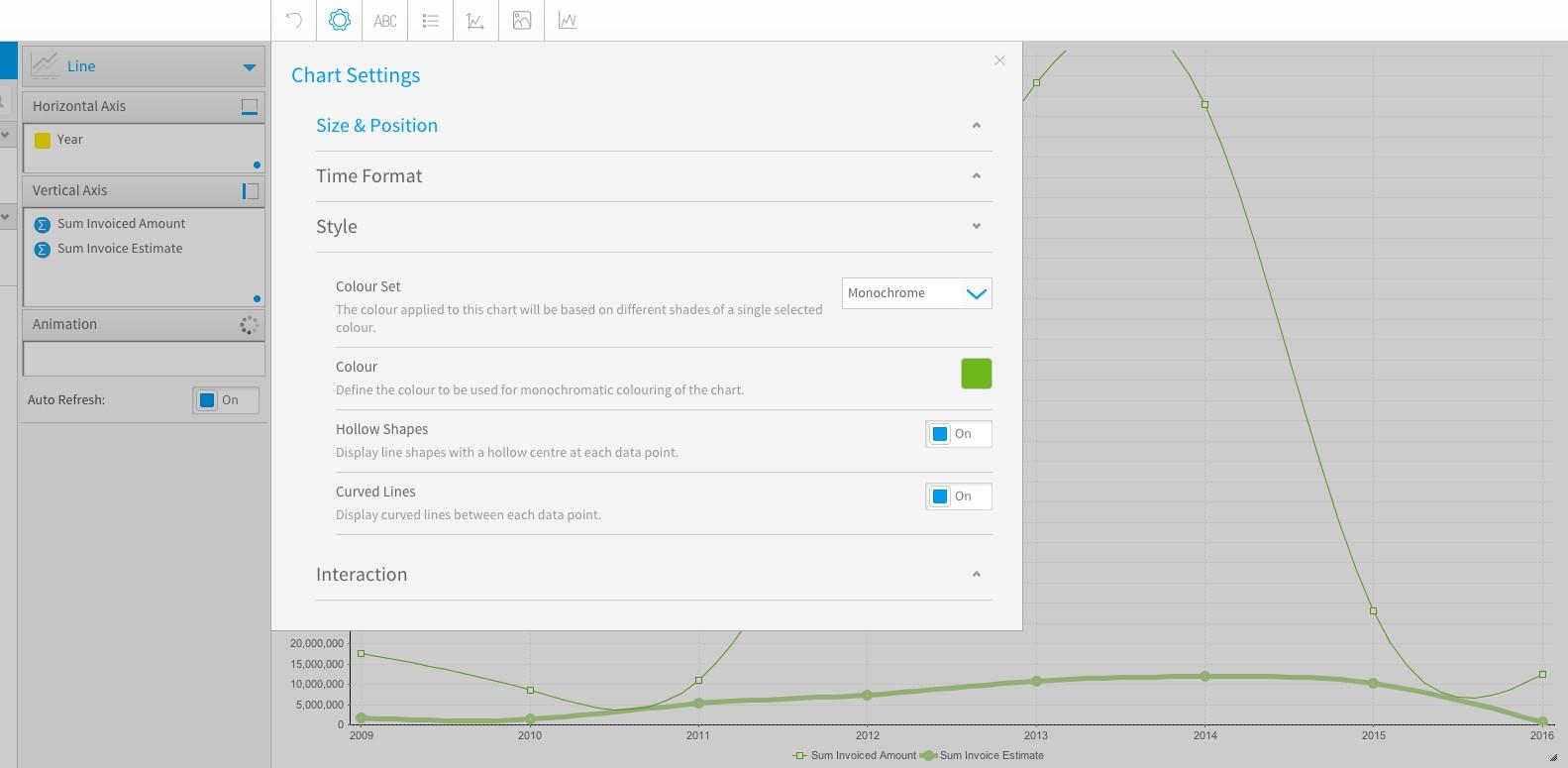
Task: Click the Horizontal Axis layout icon
Action: (x=250, y=106)
